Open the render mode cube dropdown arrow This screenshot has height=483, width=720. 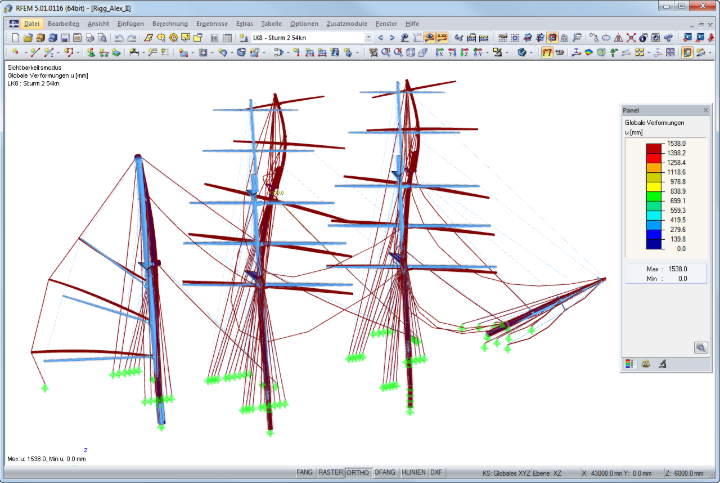pos(530,53)
